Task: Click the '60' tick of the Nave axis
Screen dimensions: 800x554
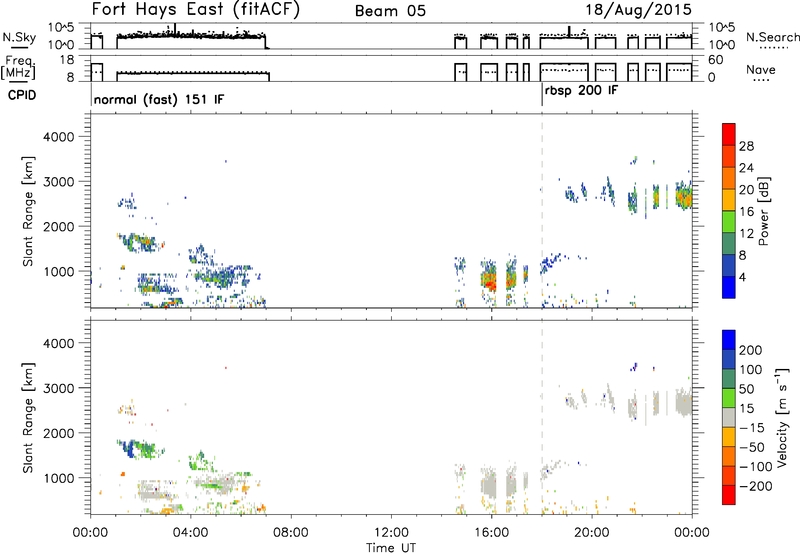Action: [715, 60]
